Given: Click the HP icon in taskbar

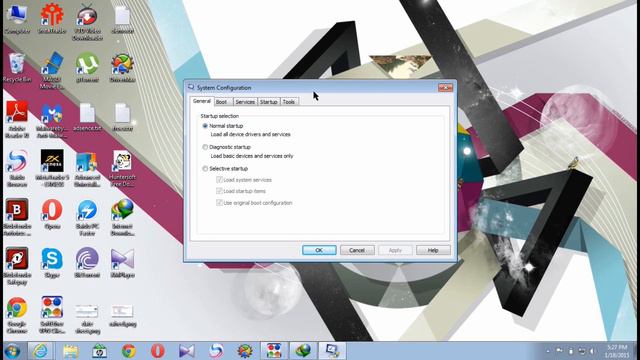Looking at the screenshot, I should (x=99, y=351).
